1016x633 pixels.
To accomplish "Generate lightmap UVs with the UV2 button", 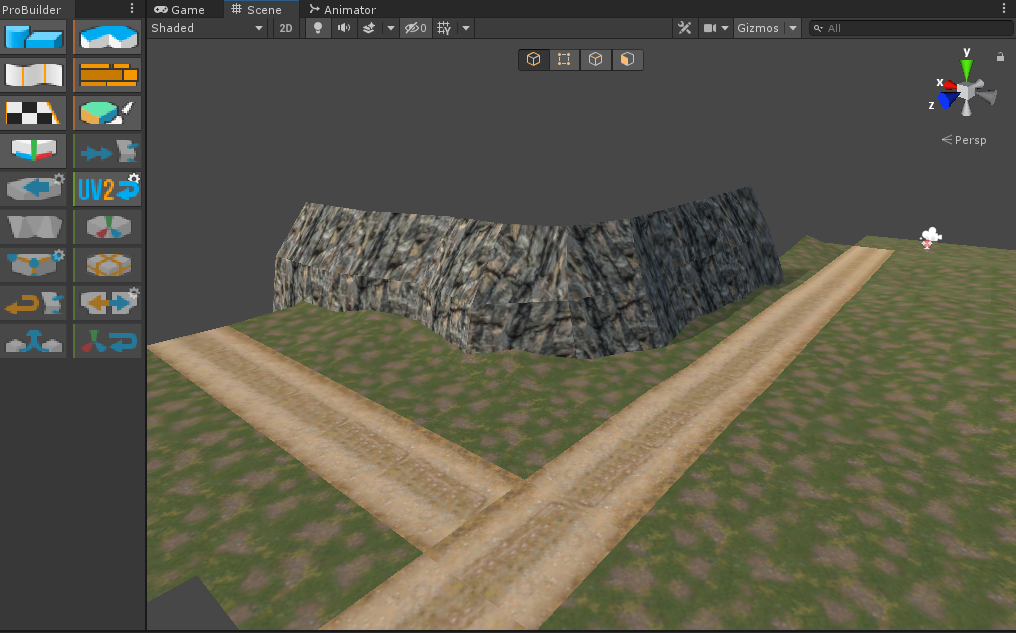I will [108, 189].
